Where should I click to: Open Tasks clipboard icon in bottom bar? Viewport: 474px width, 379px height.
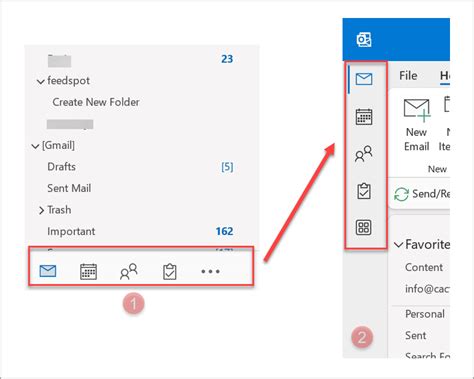(170, 271)
